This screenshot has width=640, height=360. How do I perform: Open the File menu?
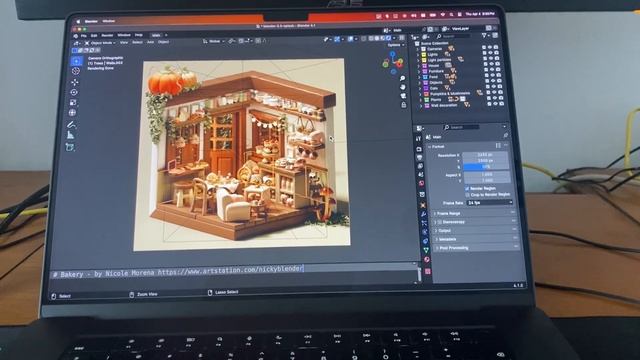click(x=84, y=36)
